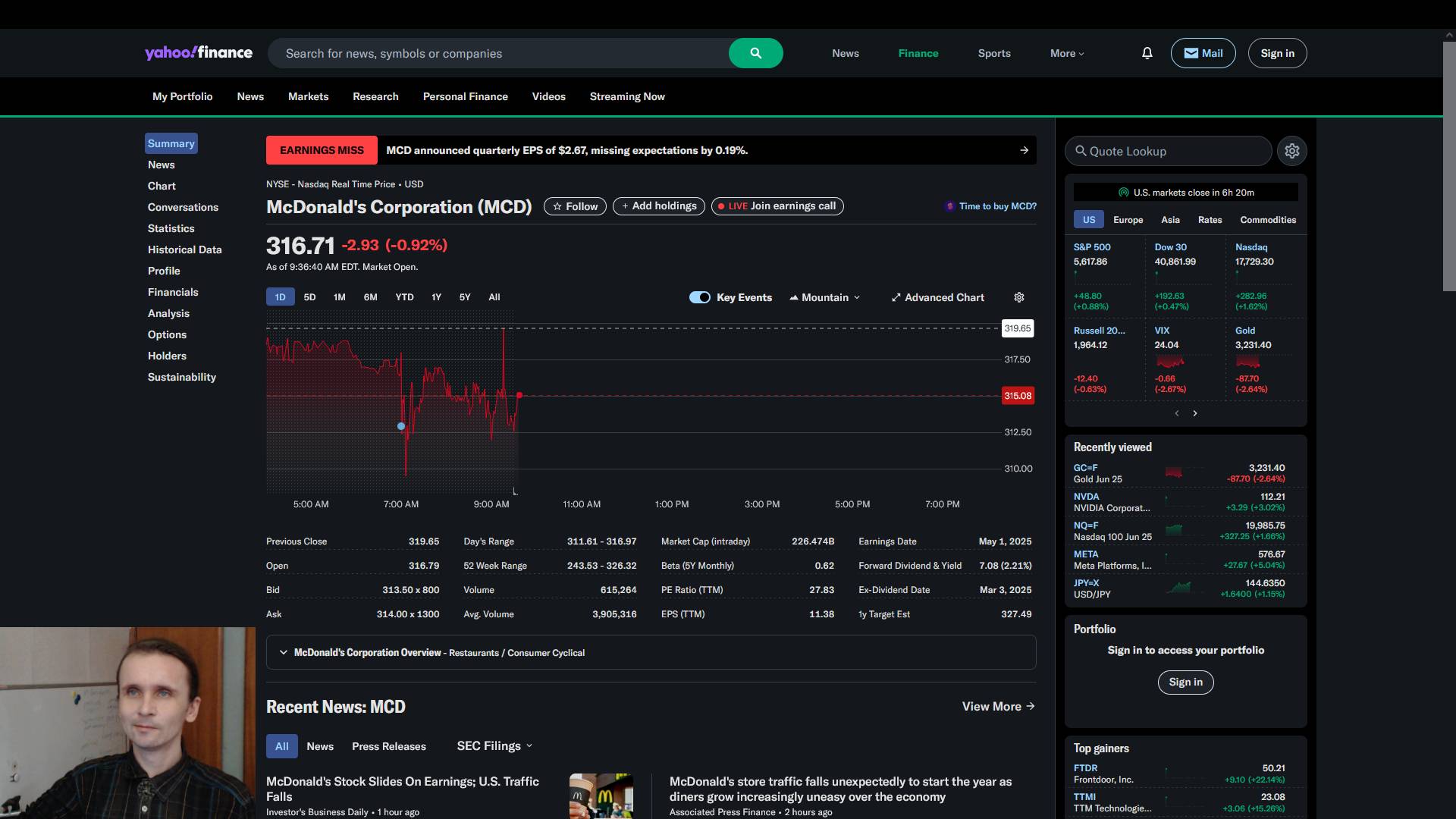Image resolution: width=1456 pixels, height=819 pixels.
Task: Open the Mountain chart type dropdown
Action: coord(825,297)
